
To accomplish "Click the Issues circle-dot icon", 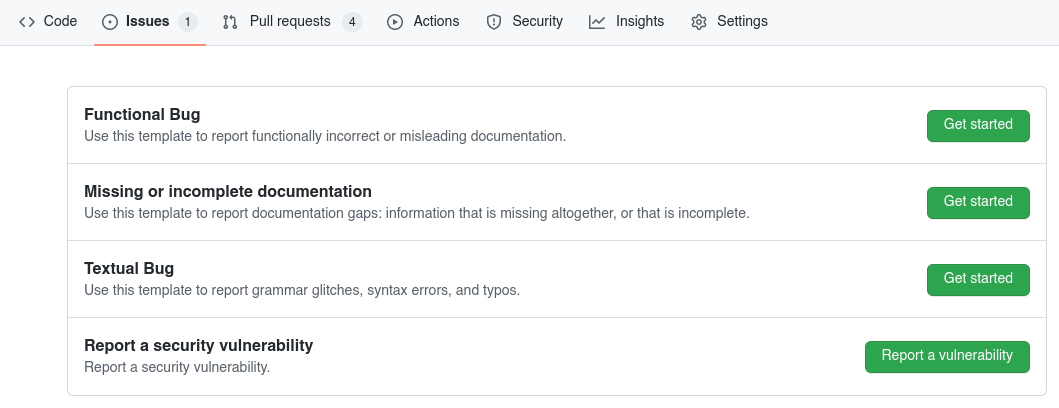I will [110, 21].
